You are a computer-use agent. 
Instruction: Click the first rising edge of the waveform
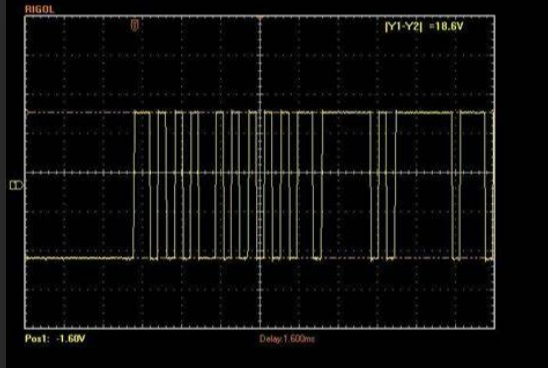pyautogui.click(x=134, y=185)
